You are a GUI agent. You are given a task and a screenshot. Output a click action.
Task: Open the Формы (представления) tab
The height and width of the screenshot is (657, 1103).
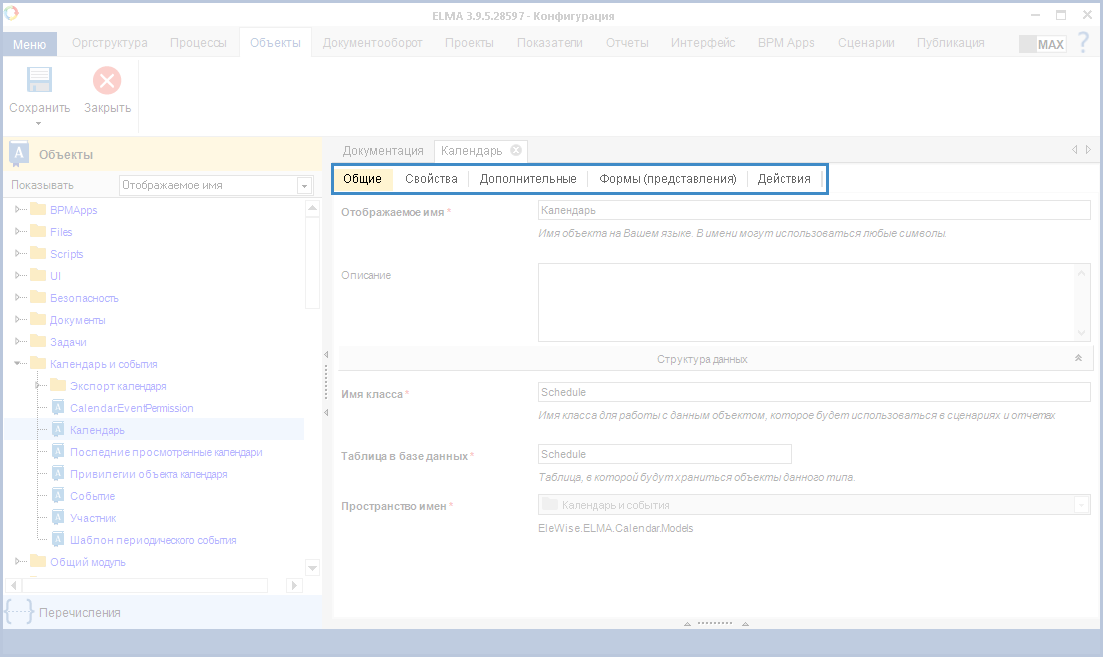667,179
